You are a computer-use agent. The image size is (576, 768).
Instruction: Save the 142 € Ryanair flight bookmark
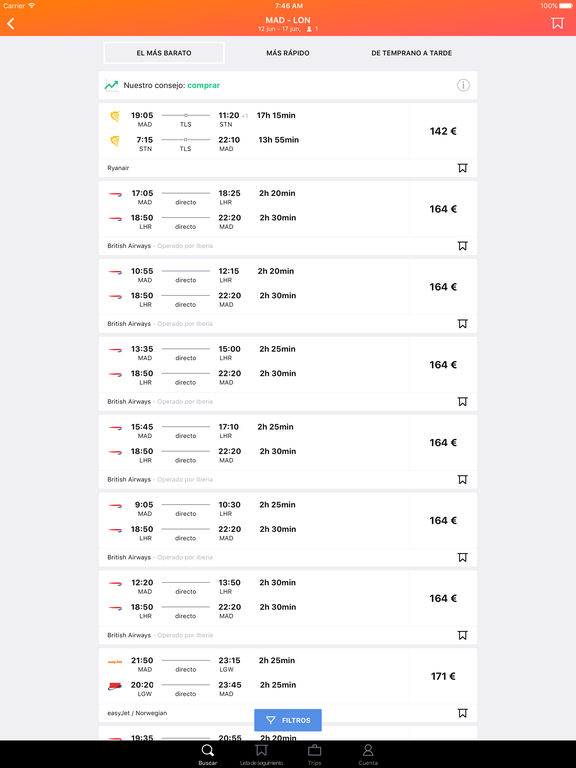[462, 168]
